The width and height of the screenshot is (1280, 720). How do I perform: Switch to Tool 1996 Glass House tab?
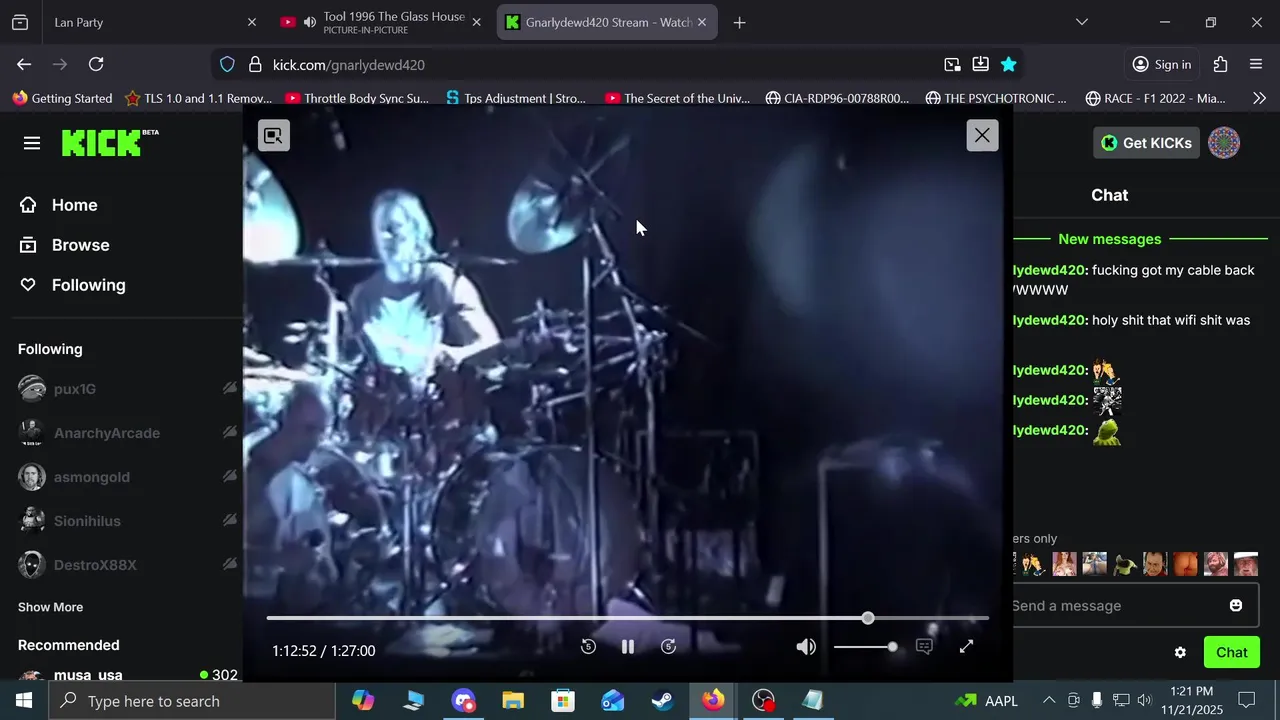point(380,22)
